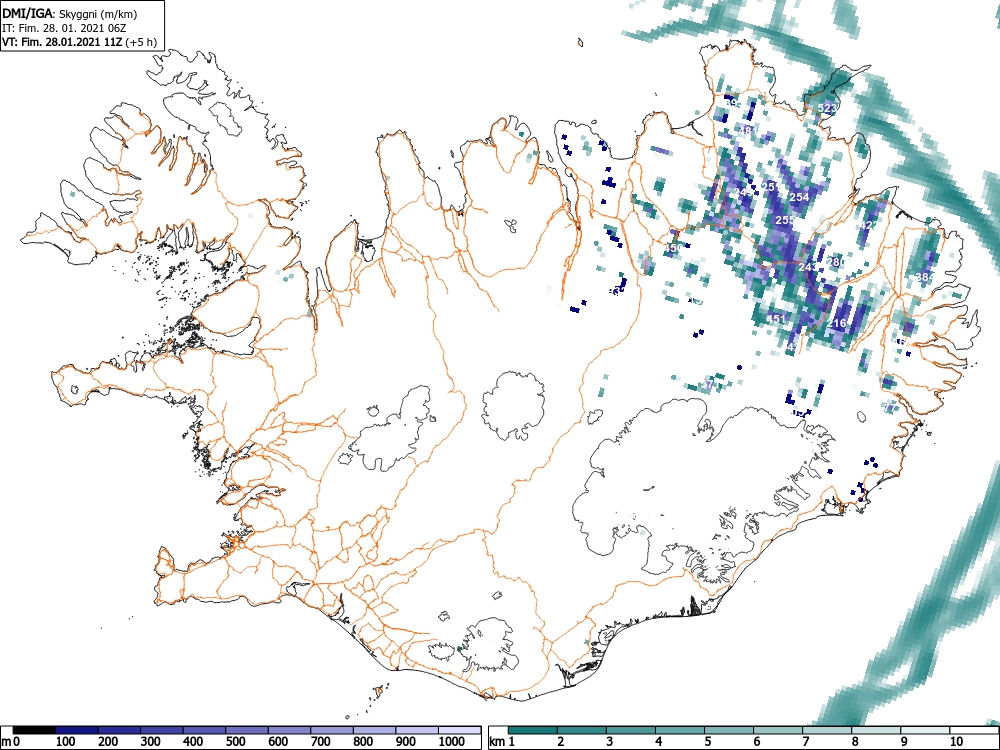
Task: Click the '523' visibility value on map
Action: point(827,108)
